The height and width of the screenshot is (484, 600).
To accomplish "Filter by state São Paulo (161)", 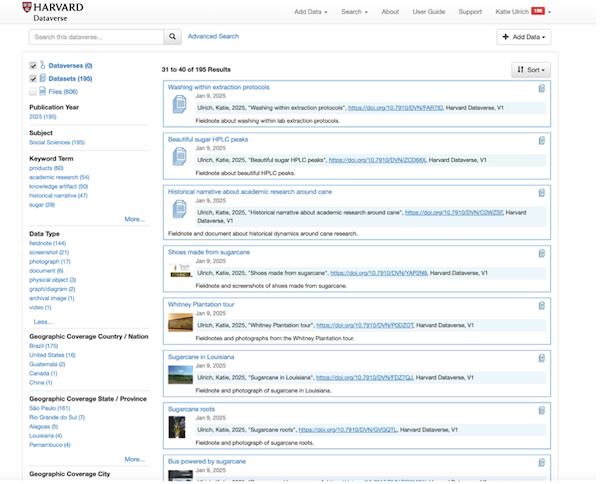I will pyautogui.click(x=50, y=408).
